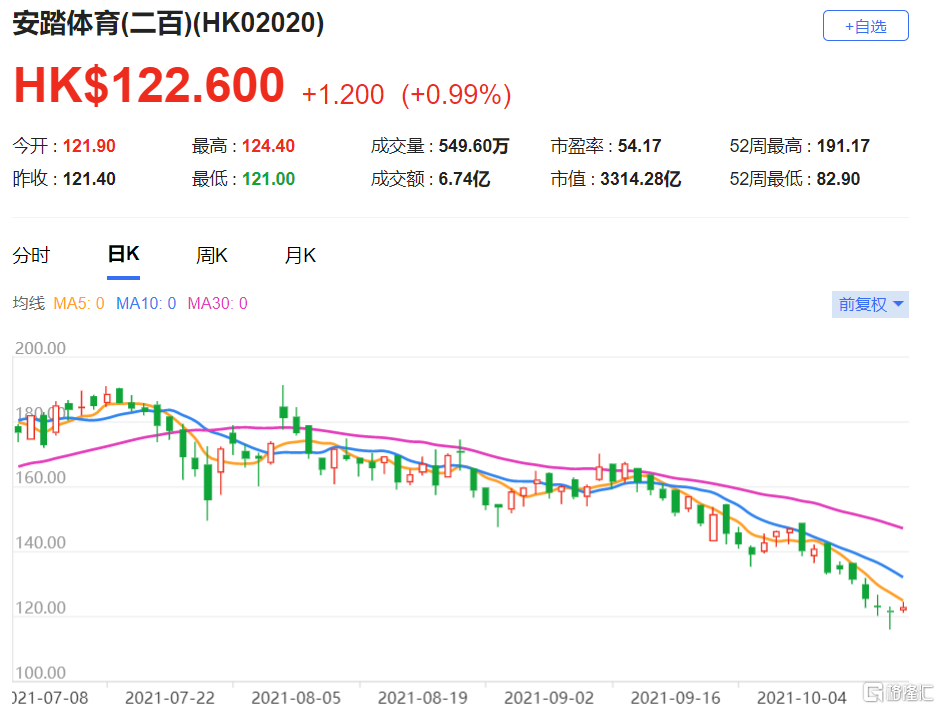
Task: Open the 月K monthly chart tab
Action: click(300, 255)
